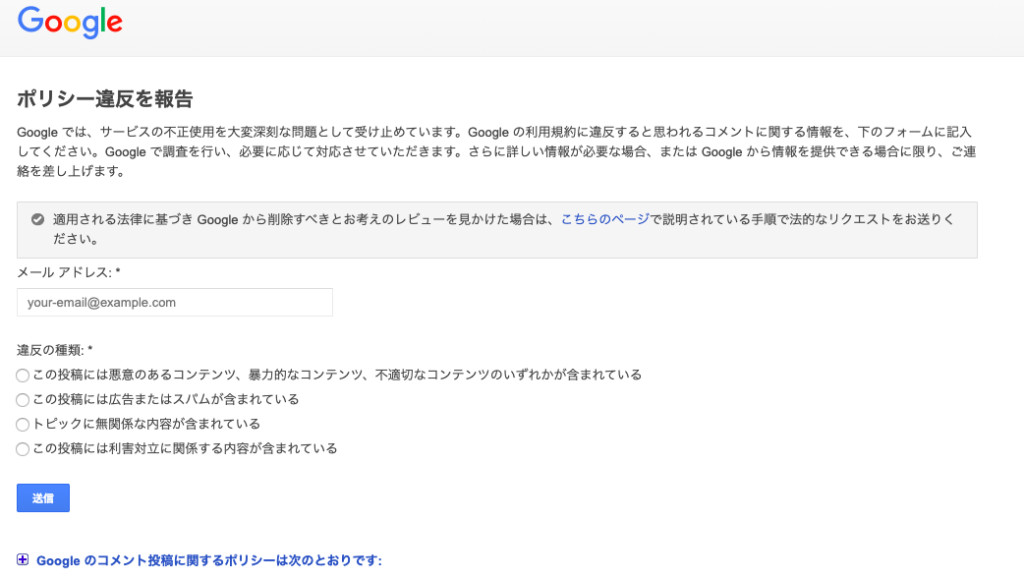Click the トピックに無関係な内容 label text

(146, 424)
